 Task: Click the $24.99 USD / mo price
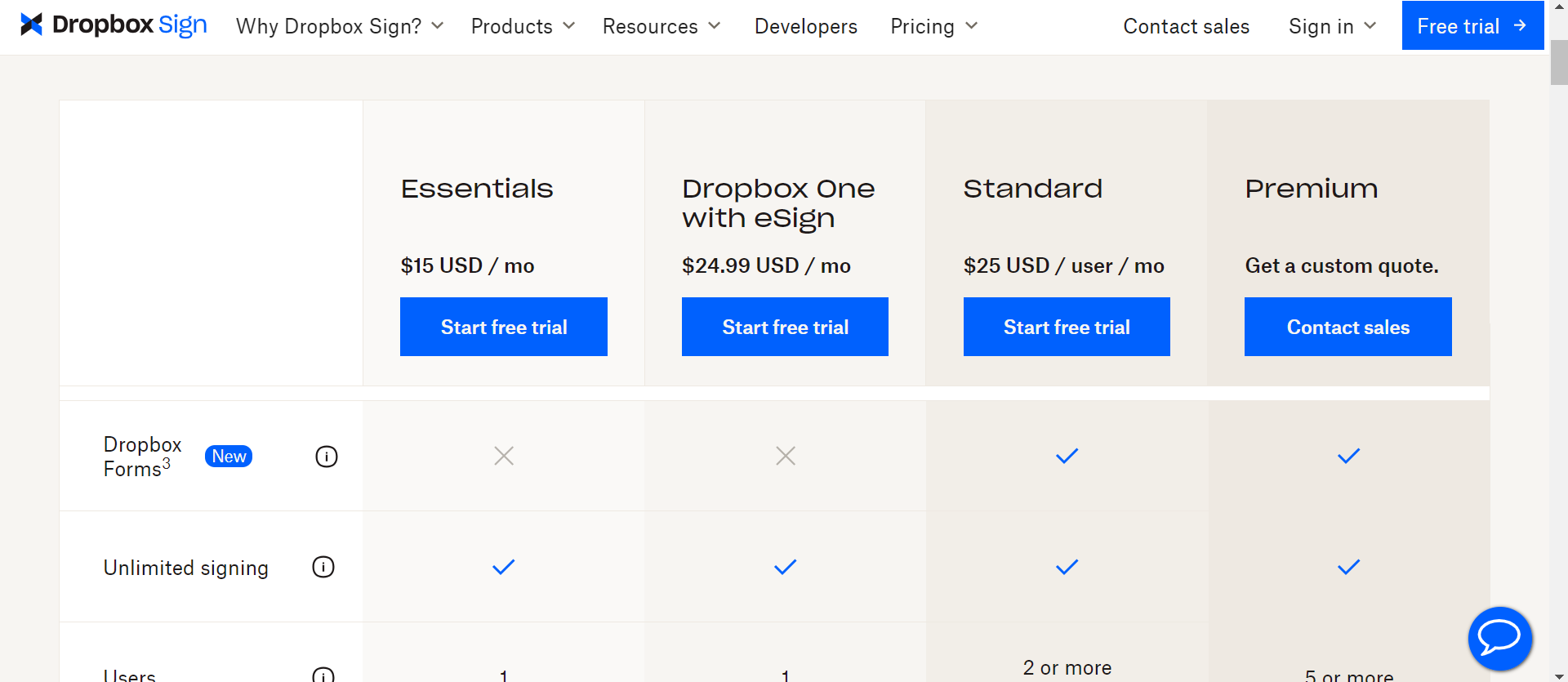pos(766,265)
